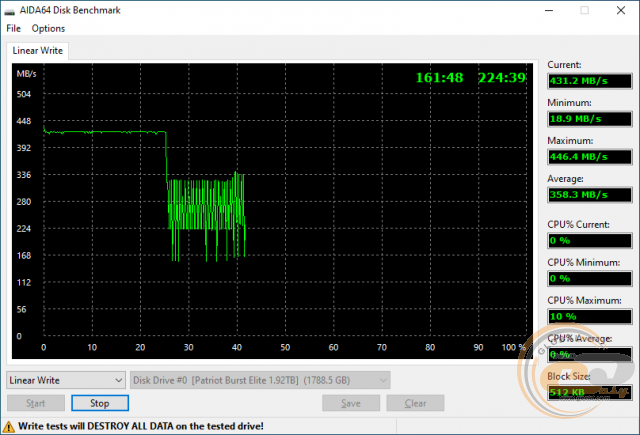
Task: Click the remaining time 224:39 readout
Action: pos(502,78)
